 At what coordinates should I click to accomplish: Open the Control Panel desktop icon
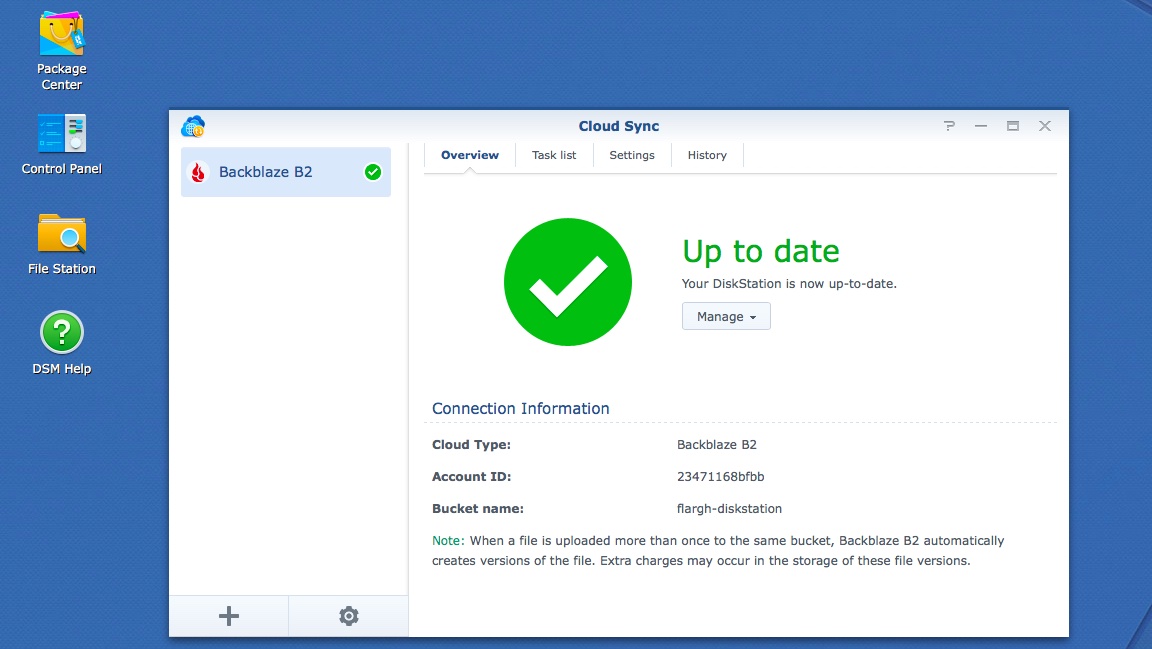click(x=62, y=133)
